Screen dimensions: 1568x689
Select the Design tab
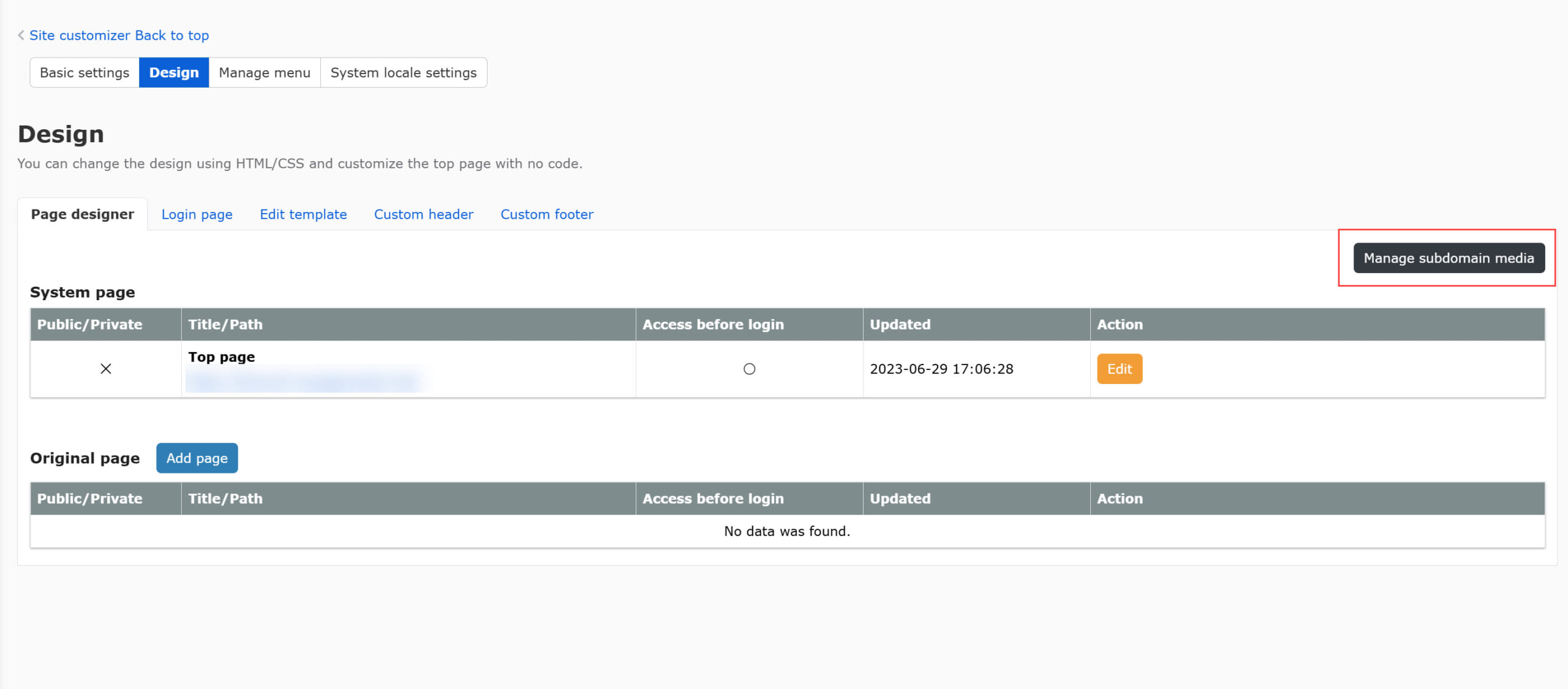click(174, 73)
